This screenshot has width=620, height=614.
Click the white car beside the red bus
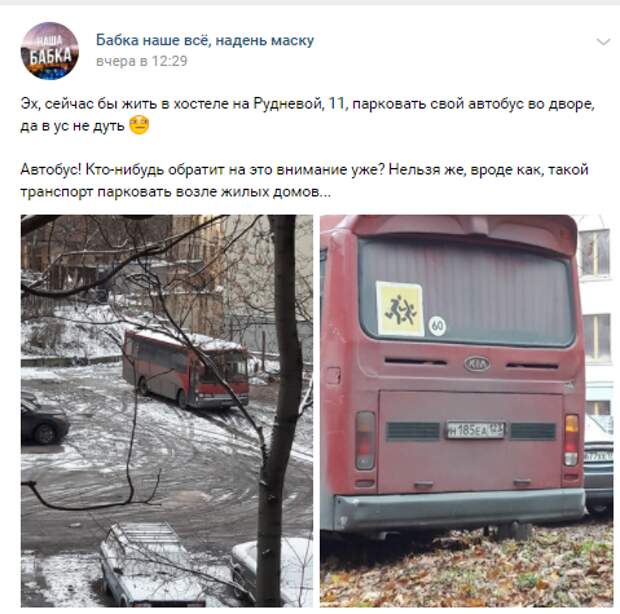[x=599, y=463]
